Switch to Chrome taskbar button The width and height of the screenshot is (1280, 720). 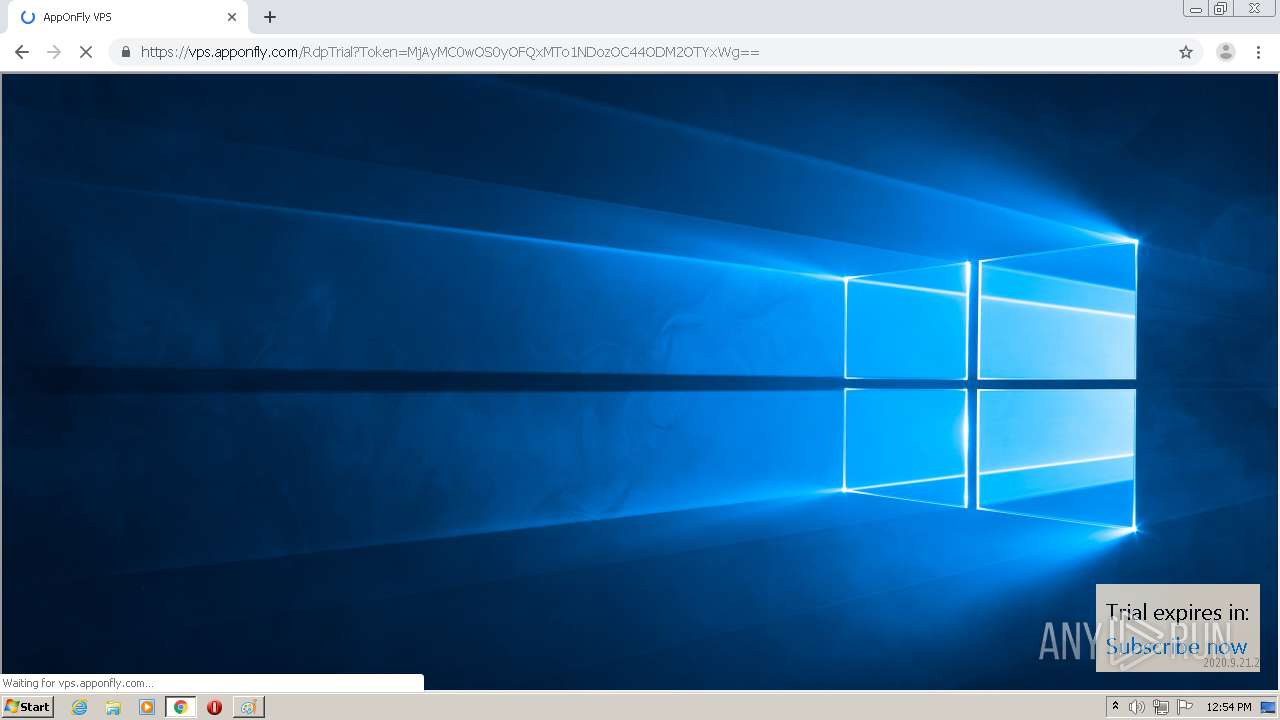point(180,707)
